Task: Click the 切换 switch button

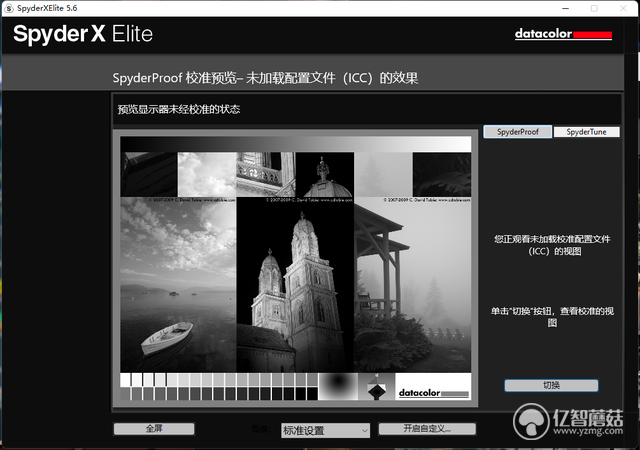Action: point(551,385)
